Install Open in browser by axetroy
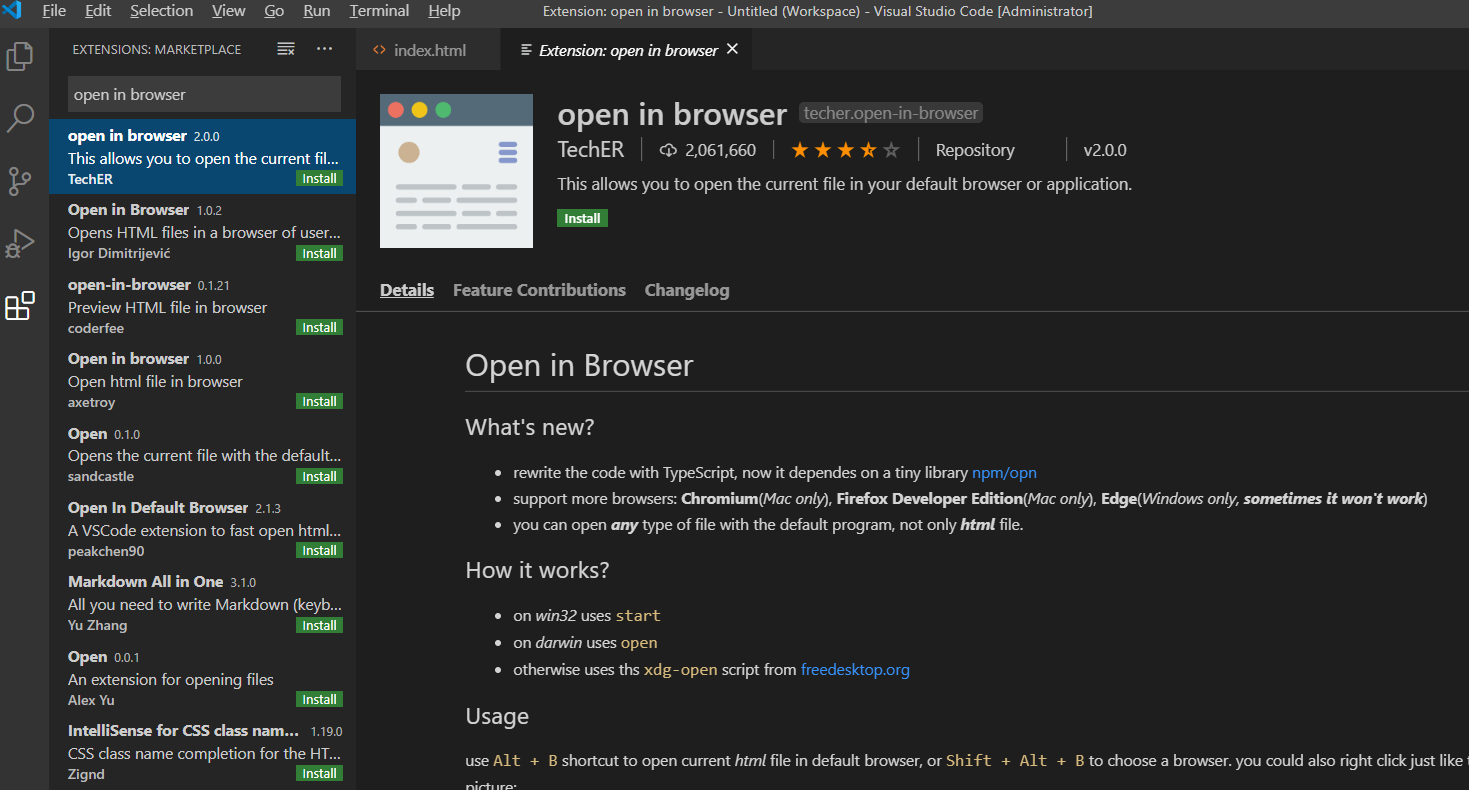Image resolution: width=1469 pixels, height=790 pixels. 319,401
